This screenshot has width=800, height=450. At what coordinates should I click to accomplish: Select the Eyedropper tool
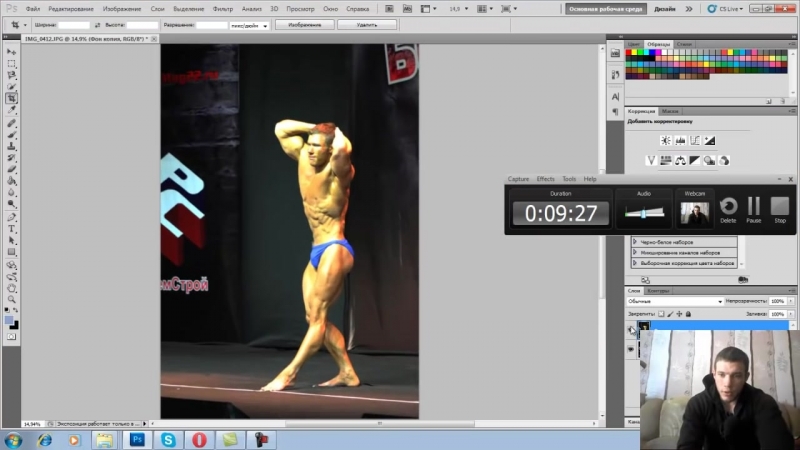point(11,110)
